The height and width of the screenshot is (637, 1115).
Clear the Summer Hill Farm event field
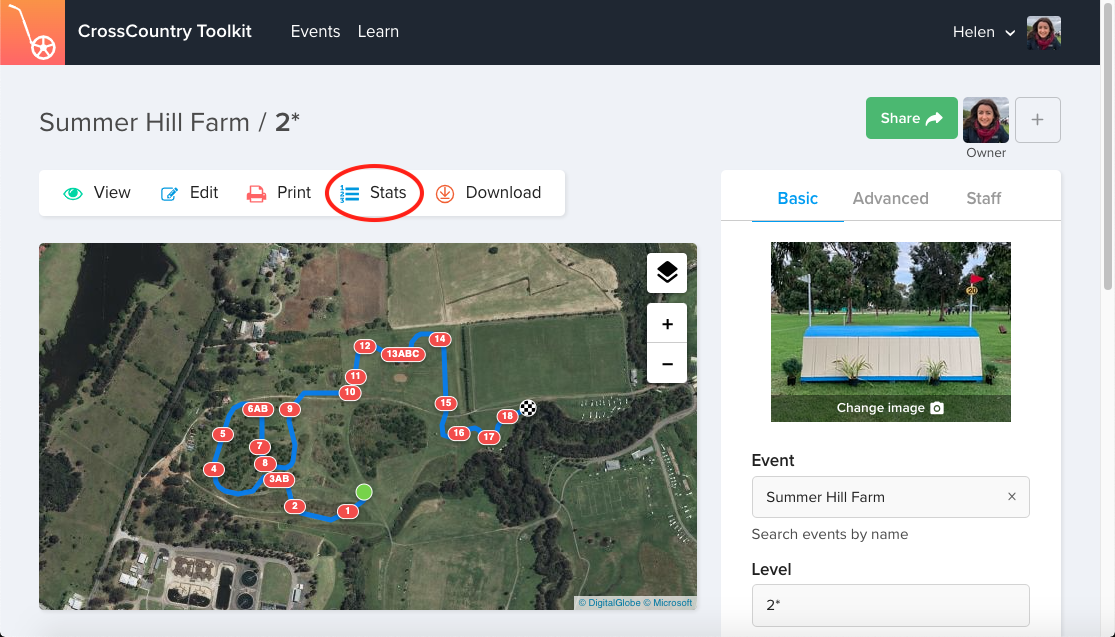pyautogui.click(x=1011, y=497)
